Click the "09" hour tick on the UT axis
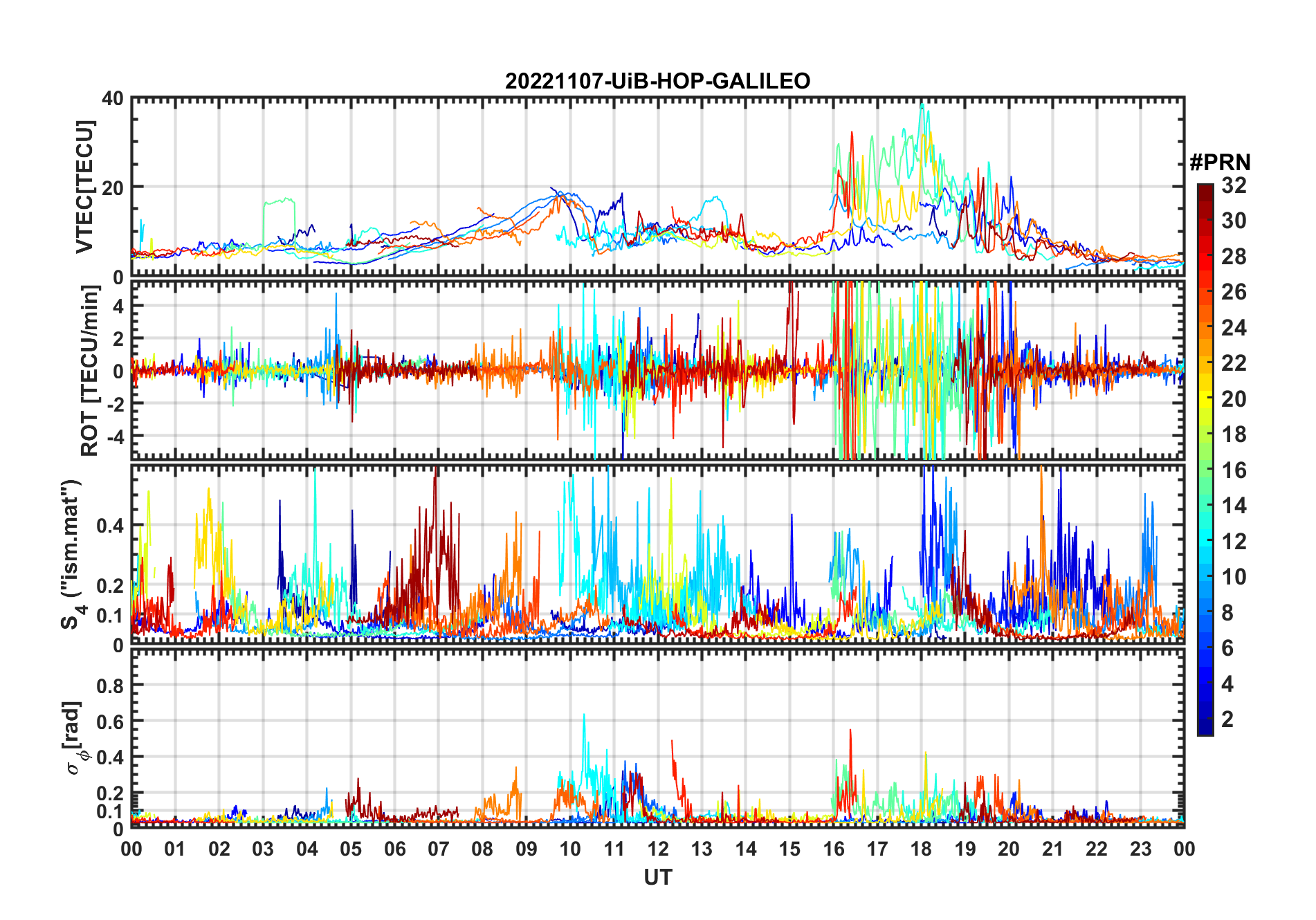This screenshot has height=920, width=1316. click(526, 849)
